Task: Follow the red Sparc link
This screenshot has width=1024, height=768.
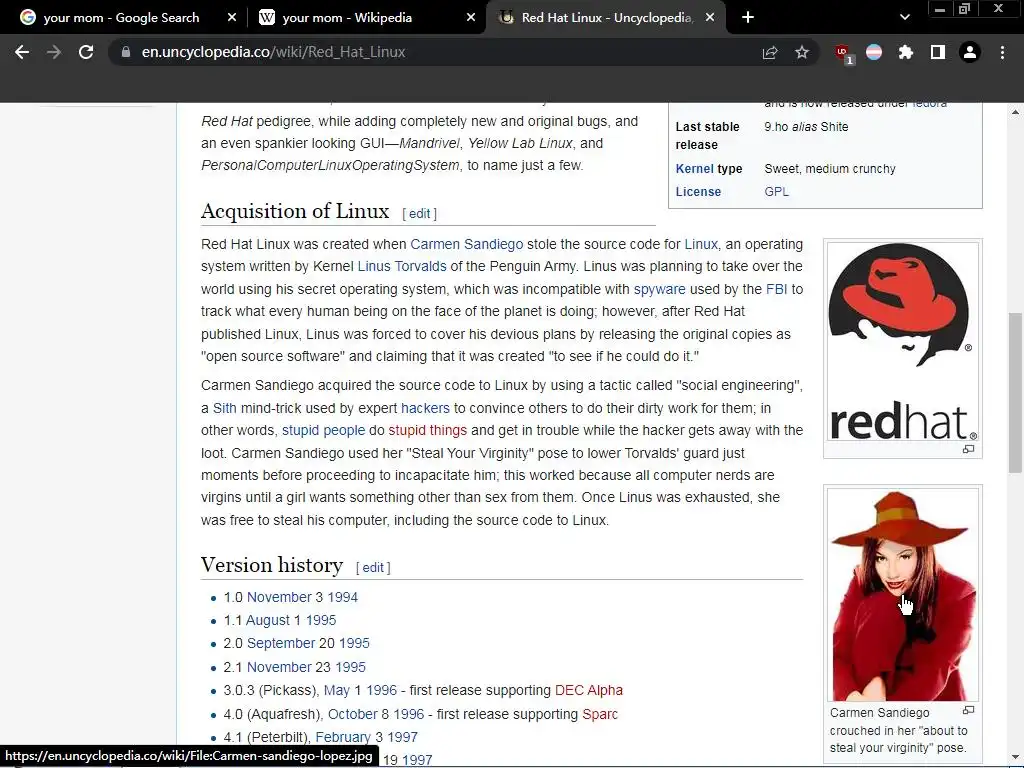Action: pyautogui.click(x=600, y=714)
